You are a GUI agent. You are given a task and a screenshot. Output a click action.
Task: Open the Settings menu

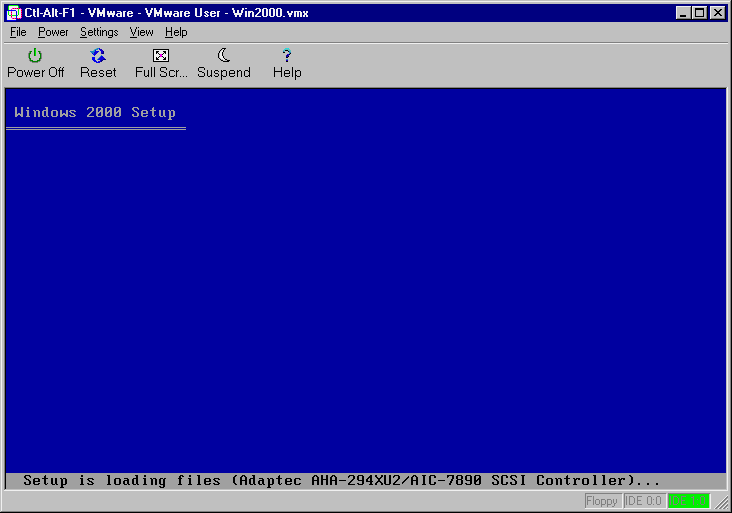point(99,32)
